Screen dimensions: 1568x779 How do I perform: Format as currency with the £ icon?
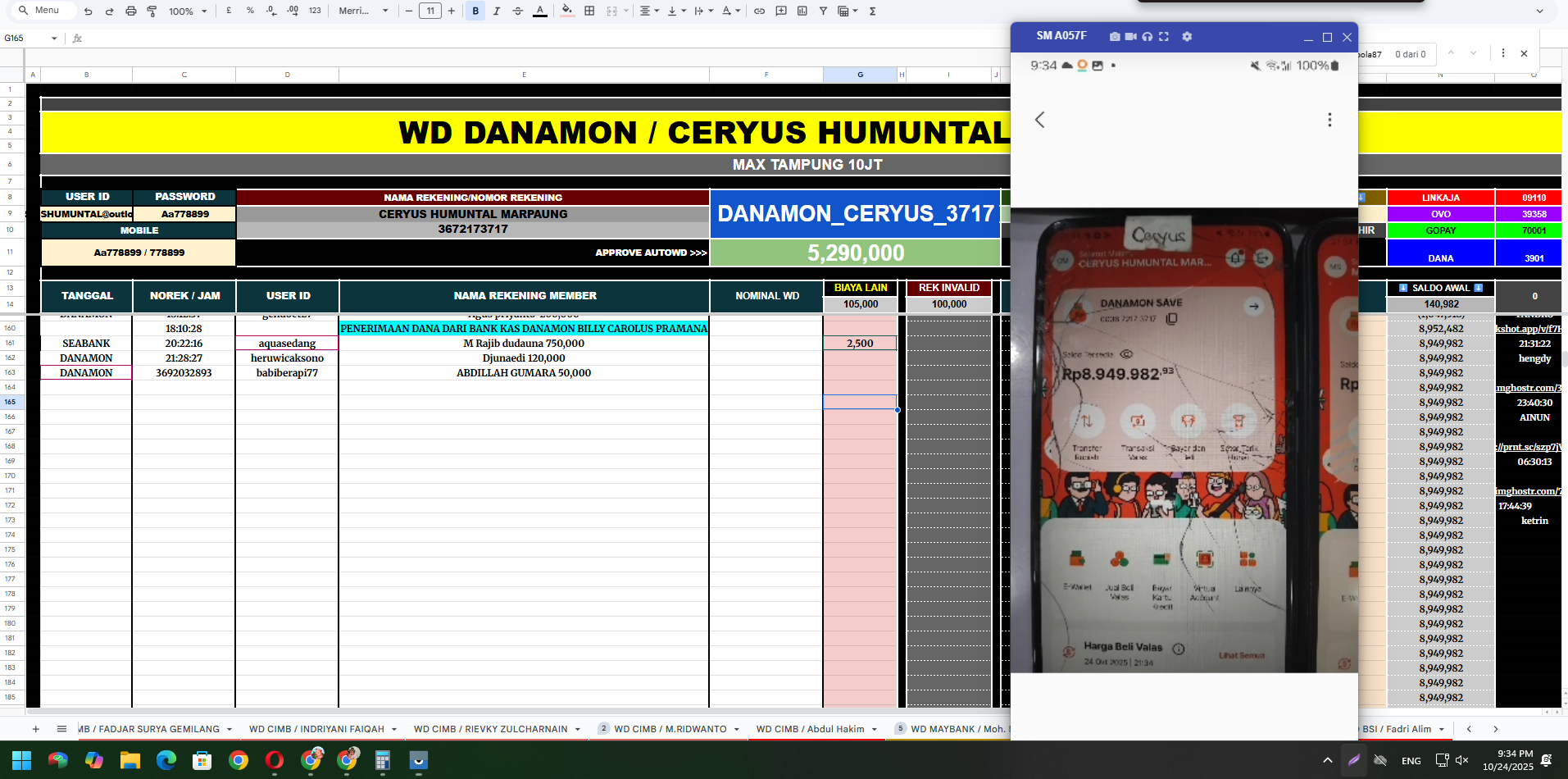coord(229,11)
